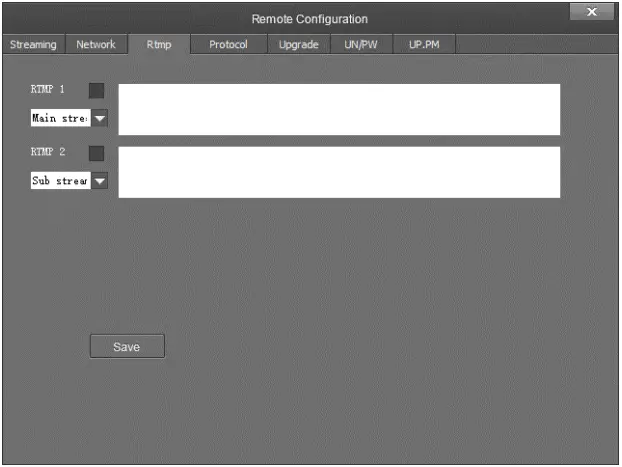Image resolution: width=622 pixels, height=467 pixels.
Task: Click the Remote Configuration title text
Action: click(x=310, y=19)
